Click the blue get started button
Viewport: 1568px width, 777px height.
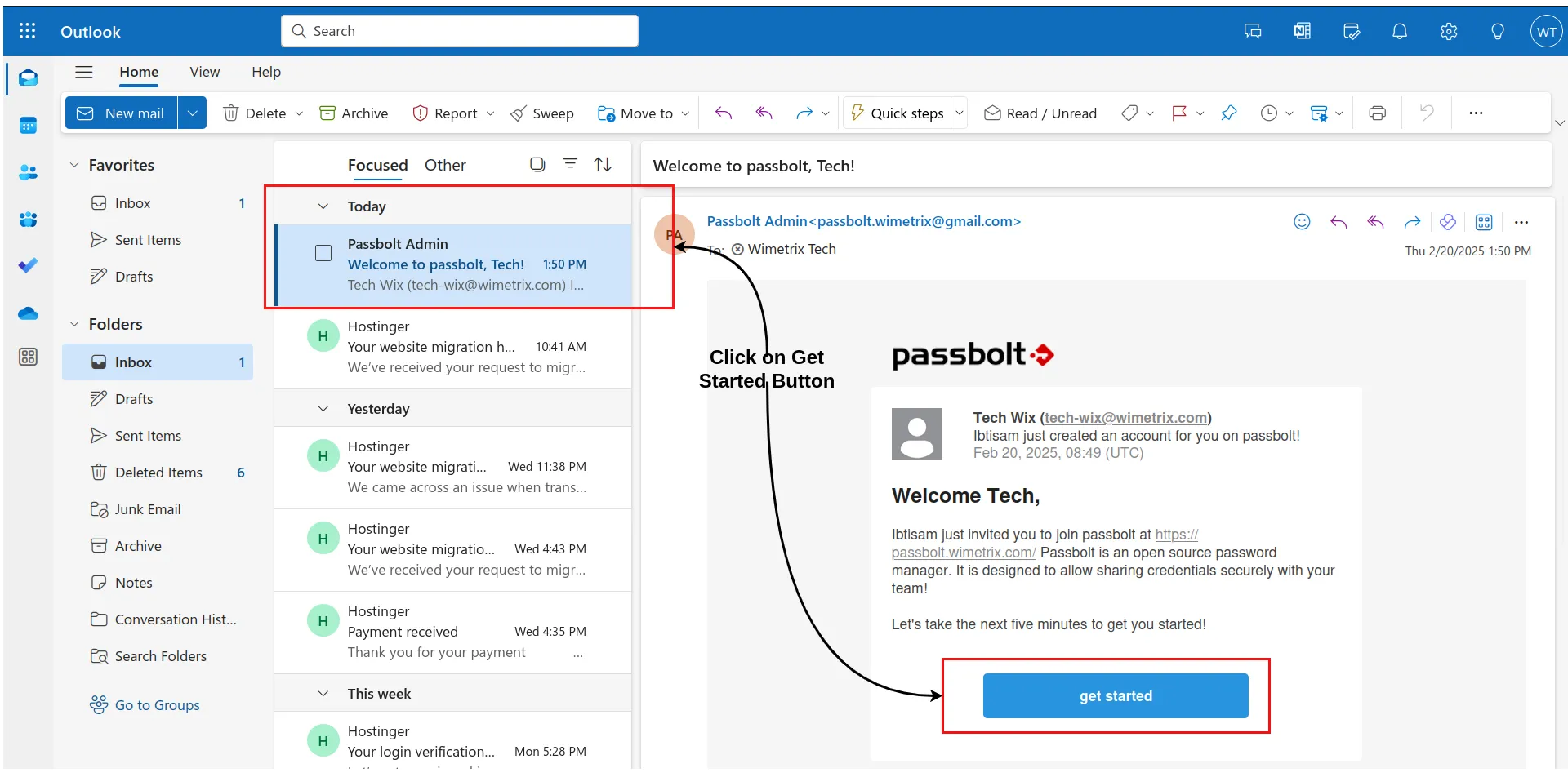(x=1115, y=695)
